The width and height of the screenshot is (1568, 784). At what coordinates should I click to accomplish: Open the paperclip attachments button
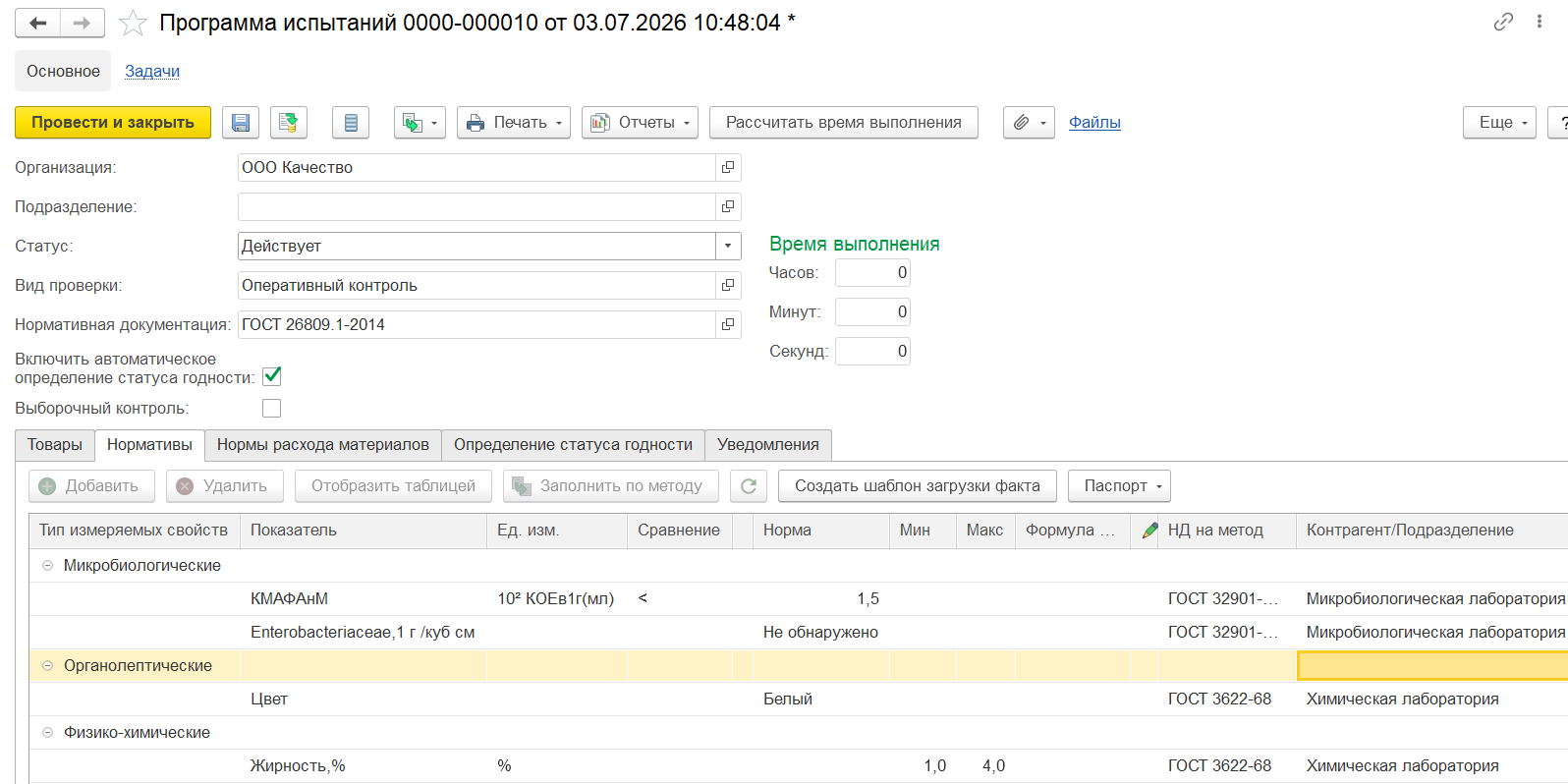coord(1029,123)
